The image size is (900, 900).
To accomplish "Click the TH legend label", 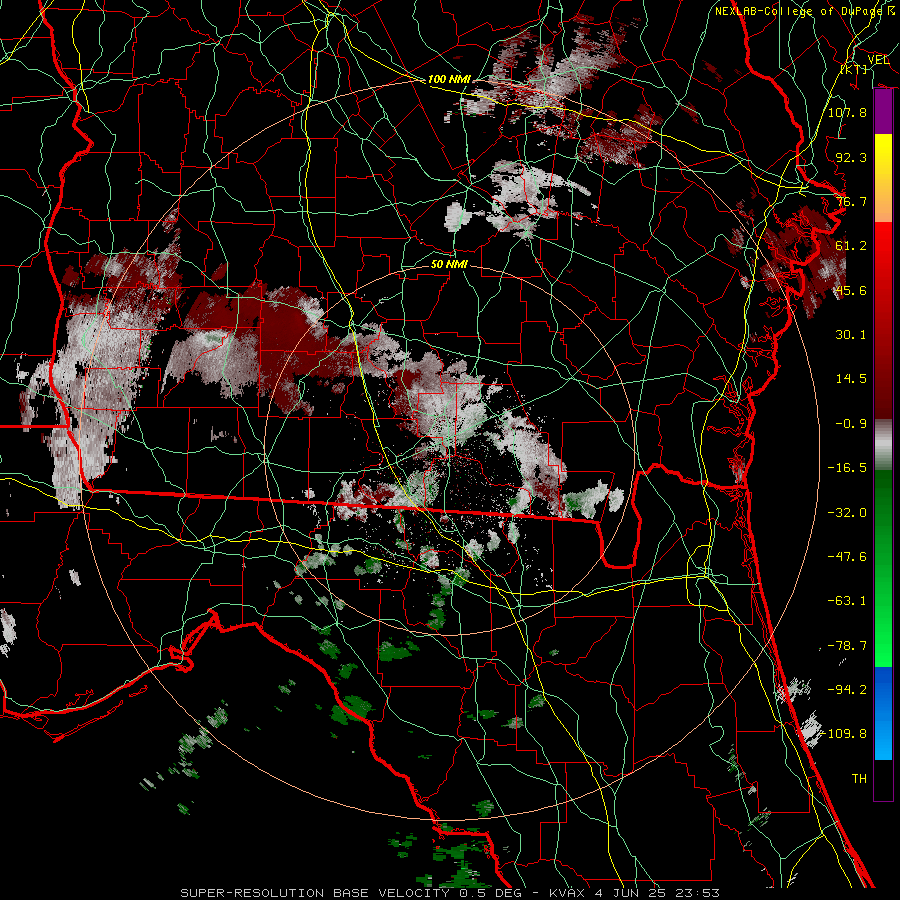I will (859, 779).
